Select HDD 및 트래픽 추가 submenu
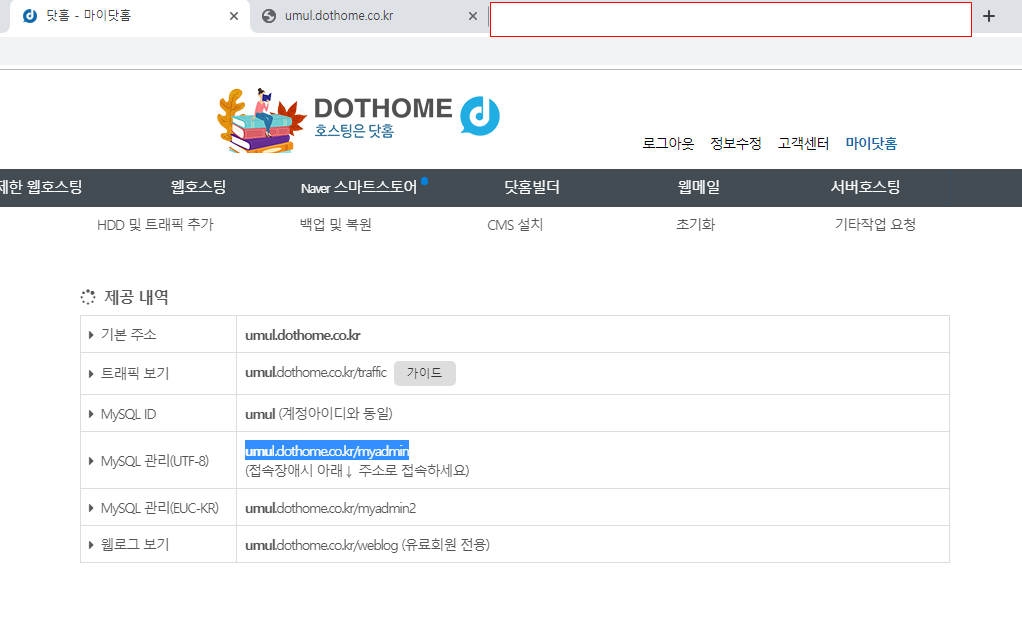The height and width of the screenshot is (632, 1022). coord(155,225)
